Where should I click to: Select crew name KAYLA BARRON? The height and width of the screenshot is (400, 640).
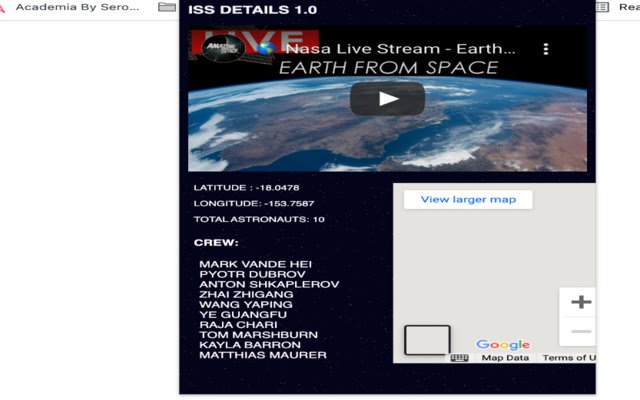click(x=250, y=345)
